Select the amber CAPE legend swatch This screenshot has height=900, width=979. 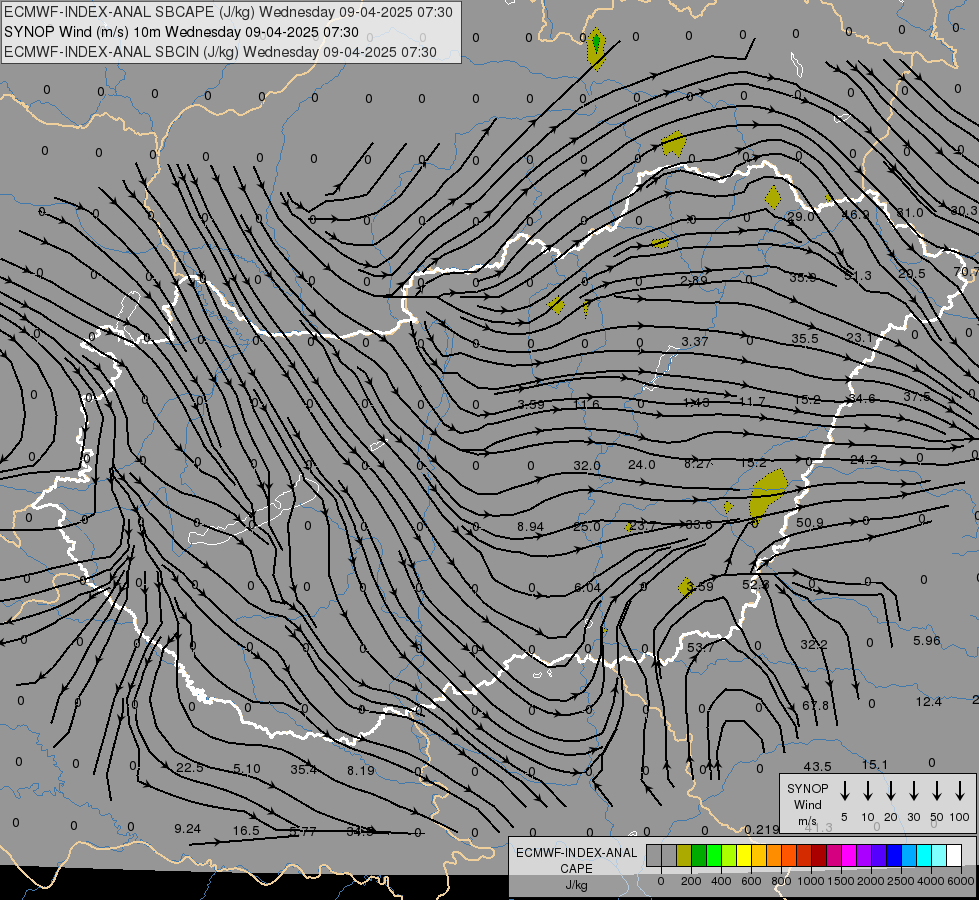click(x=759, y=855)
